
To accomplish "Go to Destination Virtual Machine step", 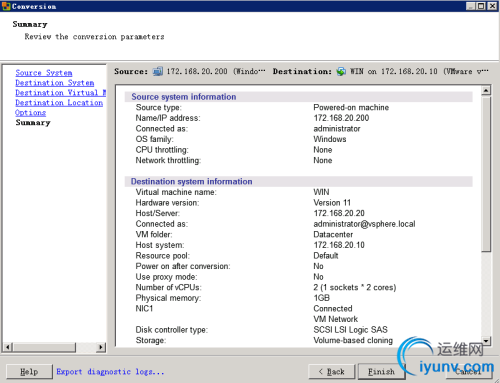I will point(61,93).
